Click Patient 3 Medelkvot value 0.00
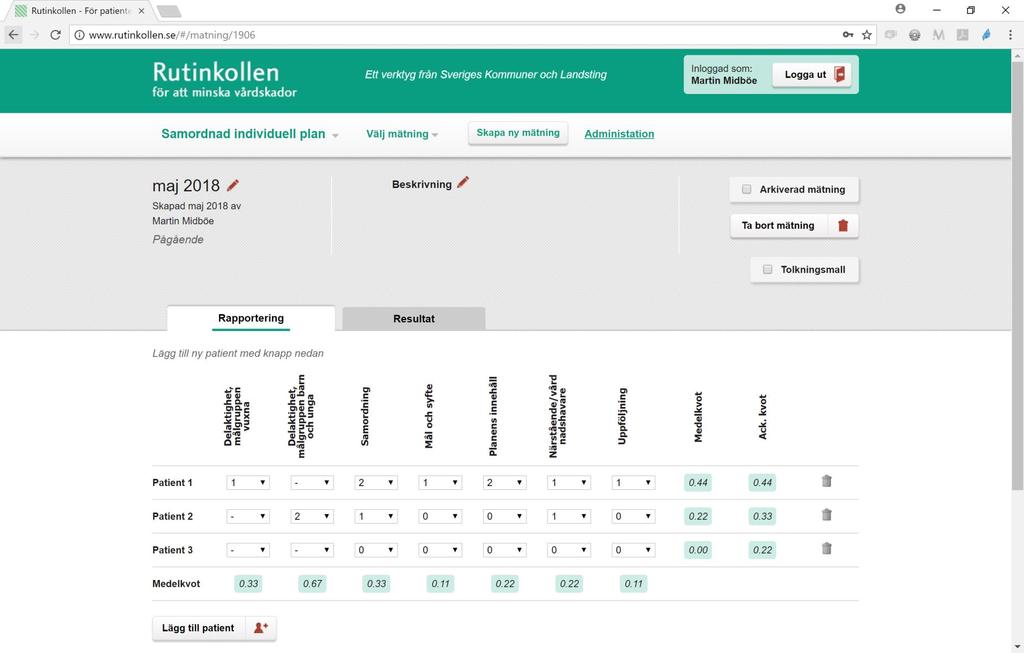 pyautogui.click(x=698, y=550)
